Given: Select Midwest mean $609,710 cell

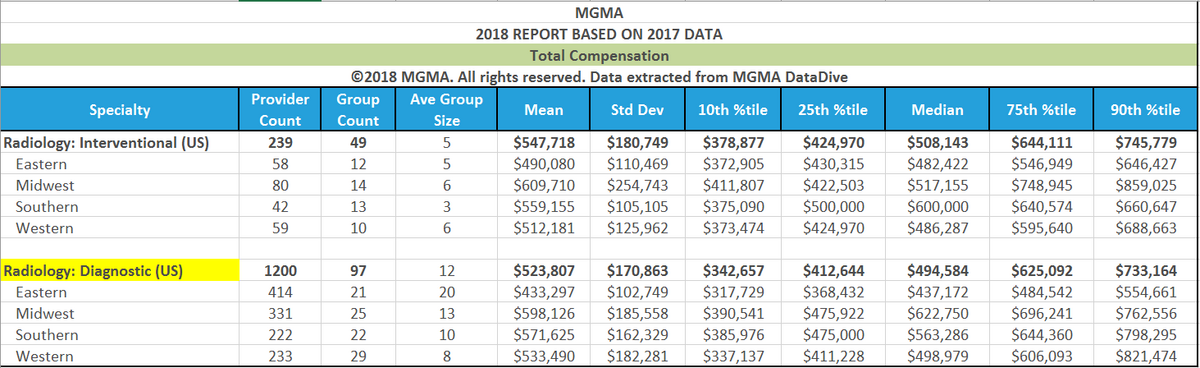Looking at the screenshot, I should click(x=545, y=185).
